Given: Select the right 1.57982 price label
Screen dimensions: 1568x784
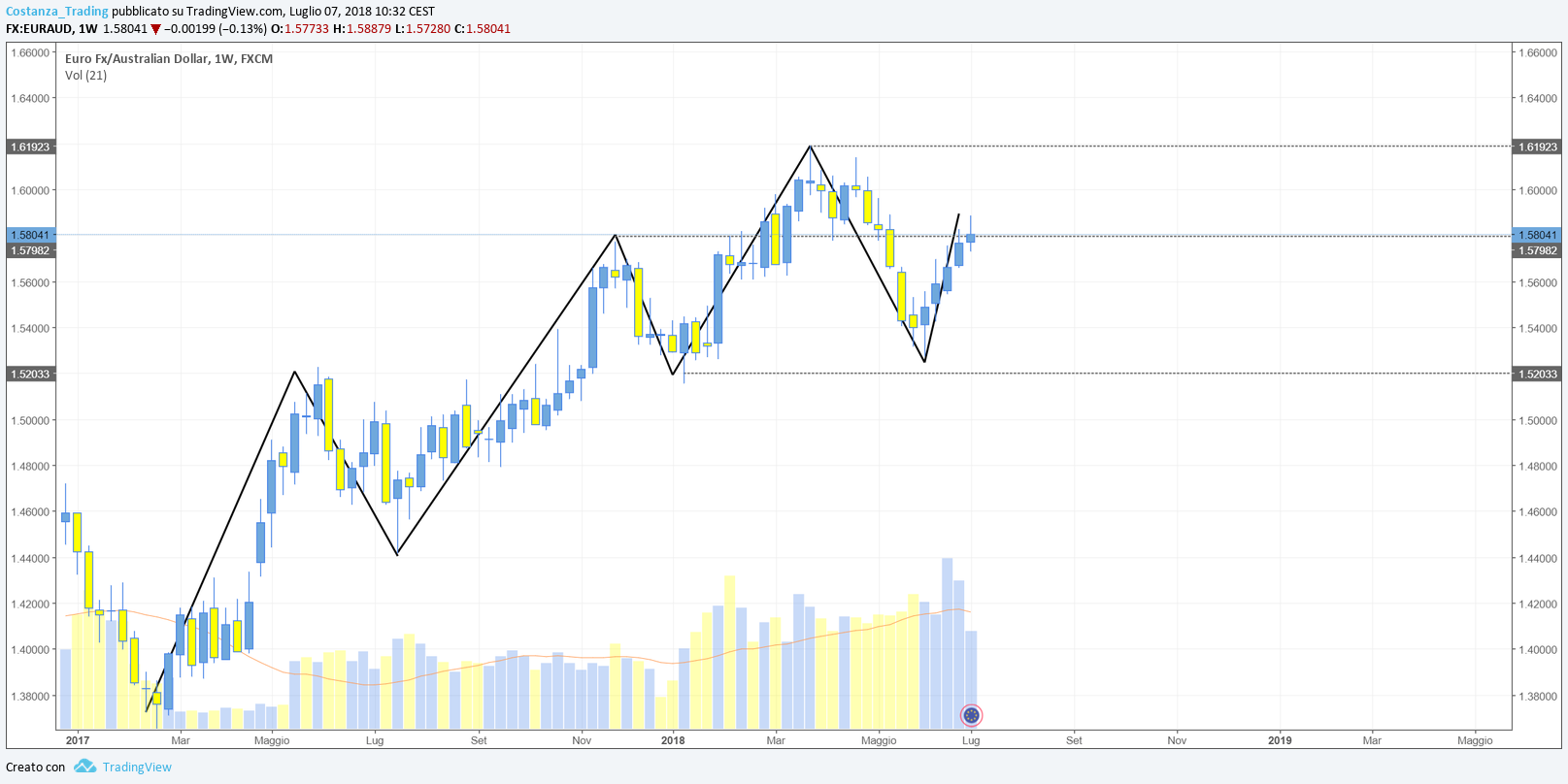Looking at the screenshot, I should [1537, 250].
